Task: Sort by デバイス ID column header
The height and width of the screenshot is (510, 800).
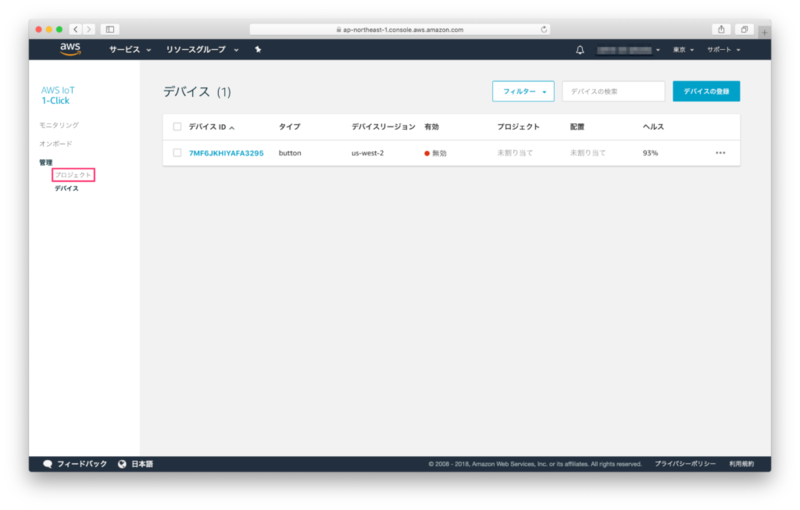Action: point(211,127)
